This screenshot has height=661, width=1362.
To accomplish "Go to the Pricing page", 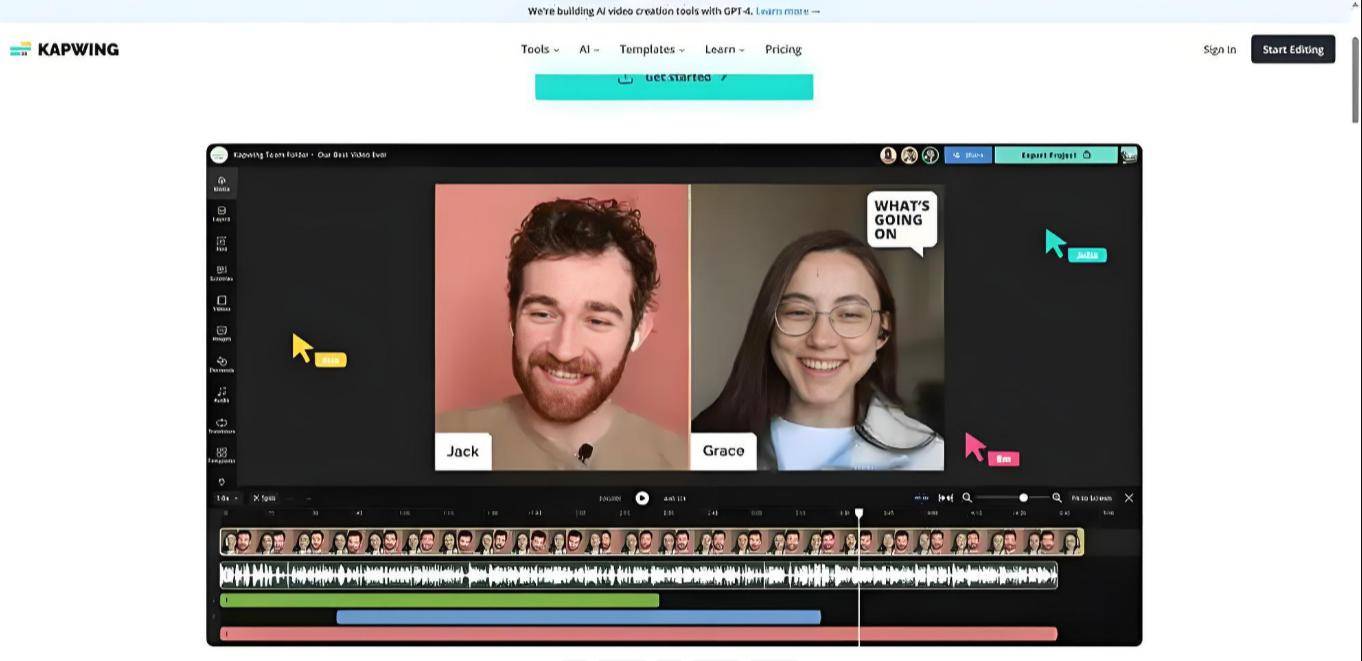I will pos(783,49).
